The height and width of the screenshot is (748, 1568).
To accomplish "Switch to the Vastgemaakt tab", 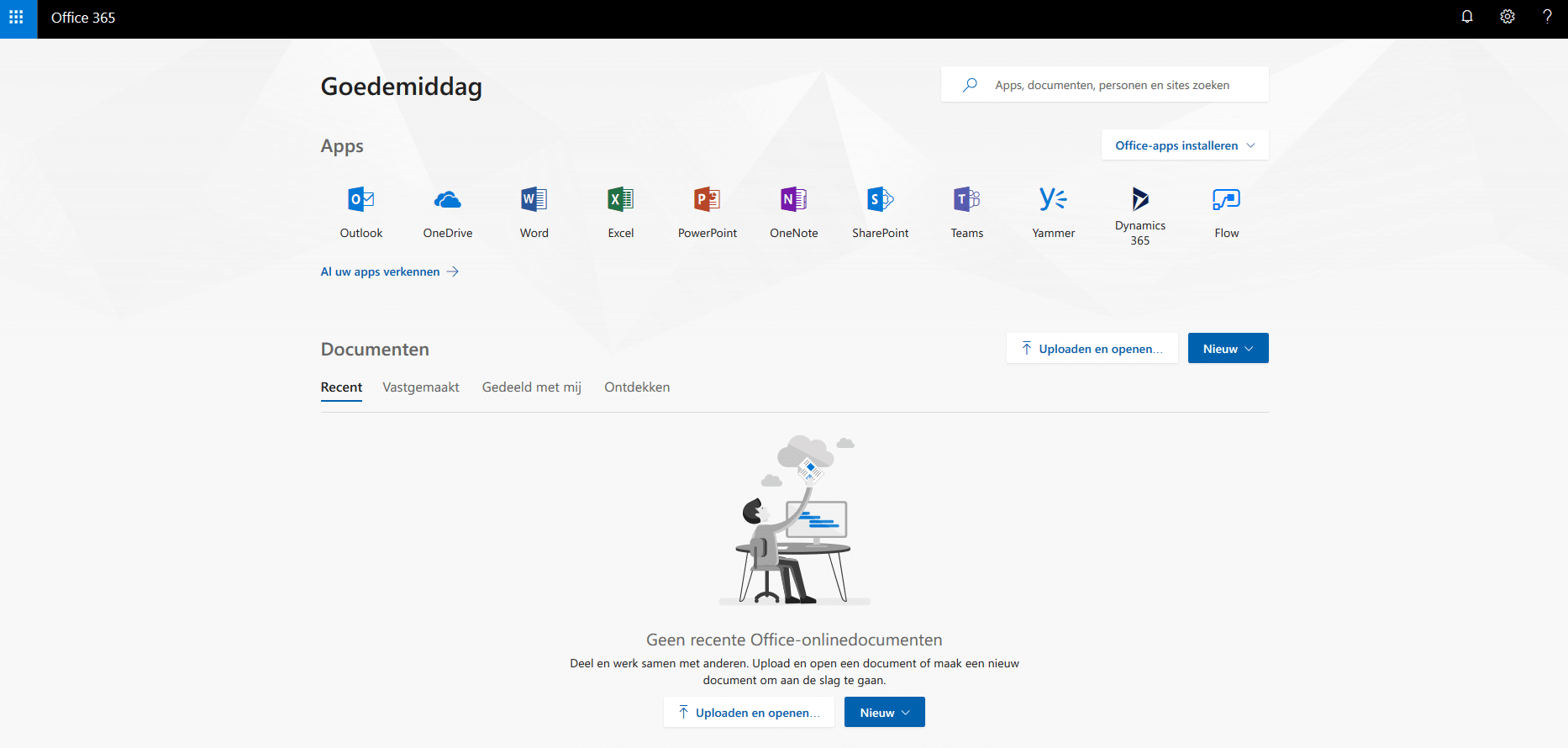I will click(421, 387).
